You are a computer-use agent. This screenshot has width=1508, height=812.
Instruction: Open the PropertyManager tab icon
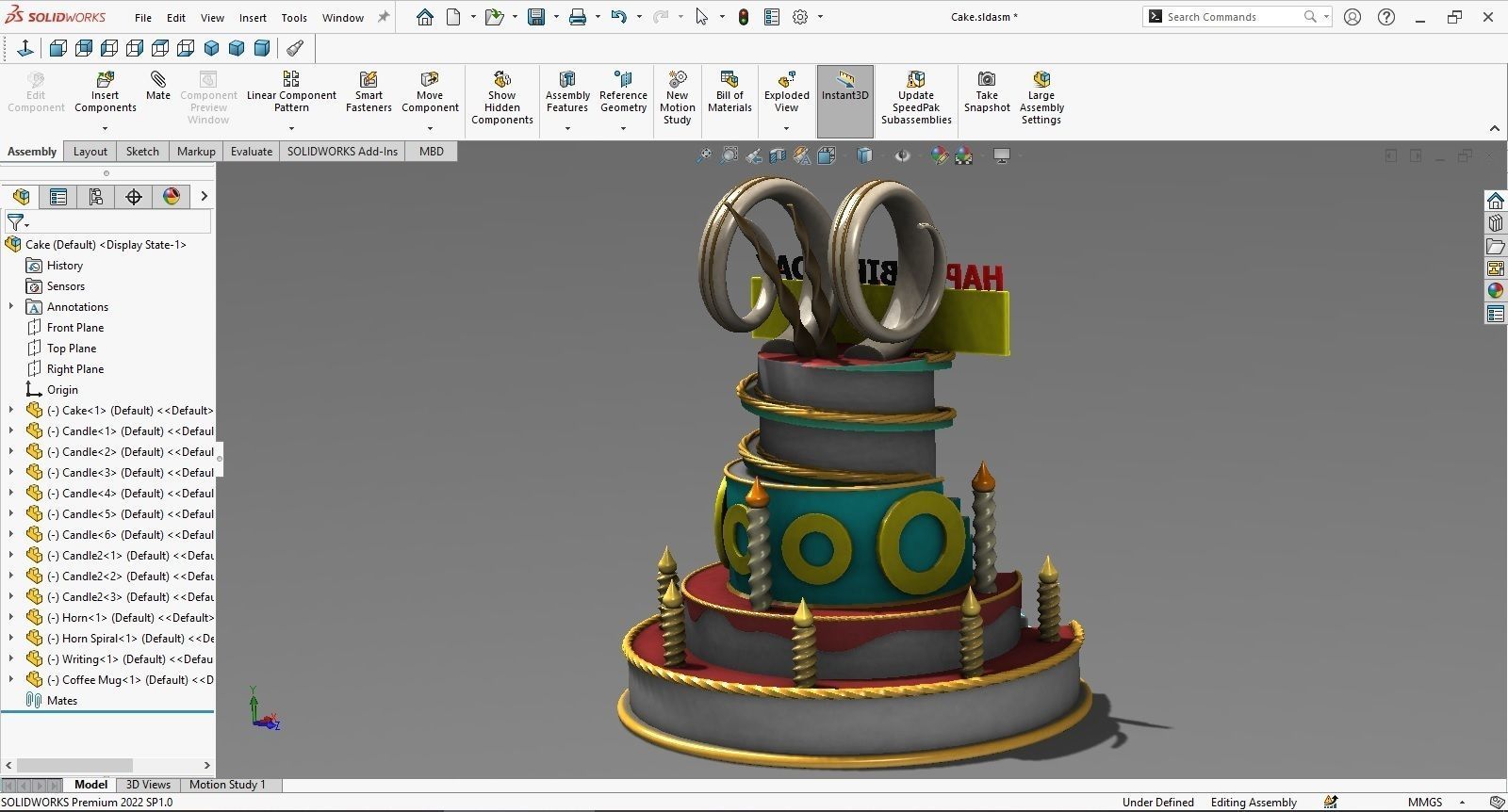[58, 196]
